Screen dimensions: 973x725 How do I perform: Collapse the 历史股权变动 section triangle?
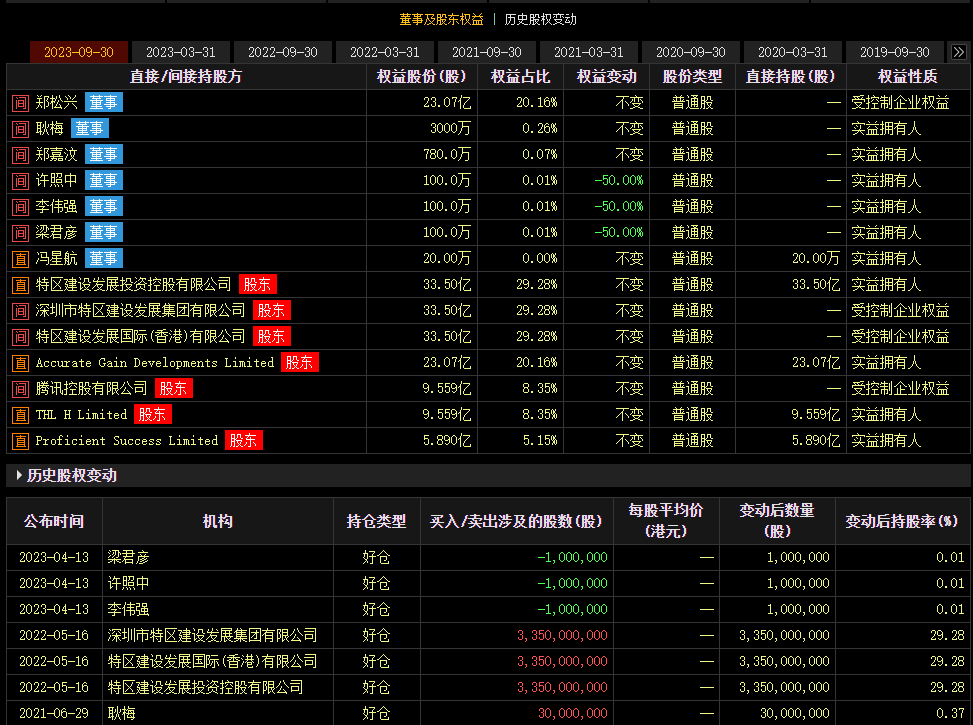click(19, 475)
